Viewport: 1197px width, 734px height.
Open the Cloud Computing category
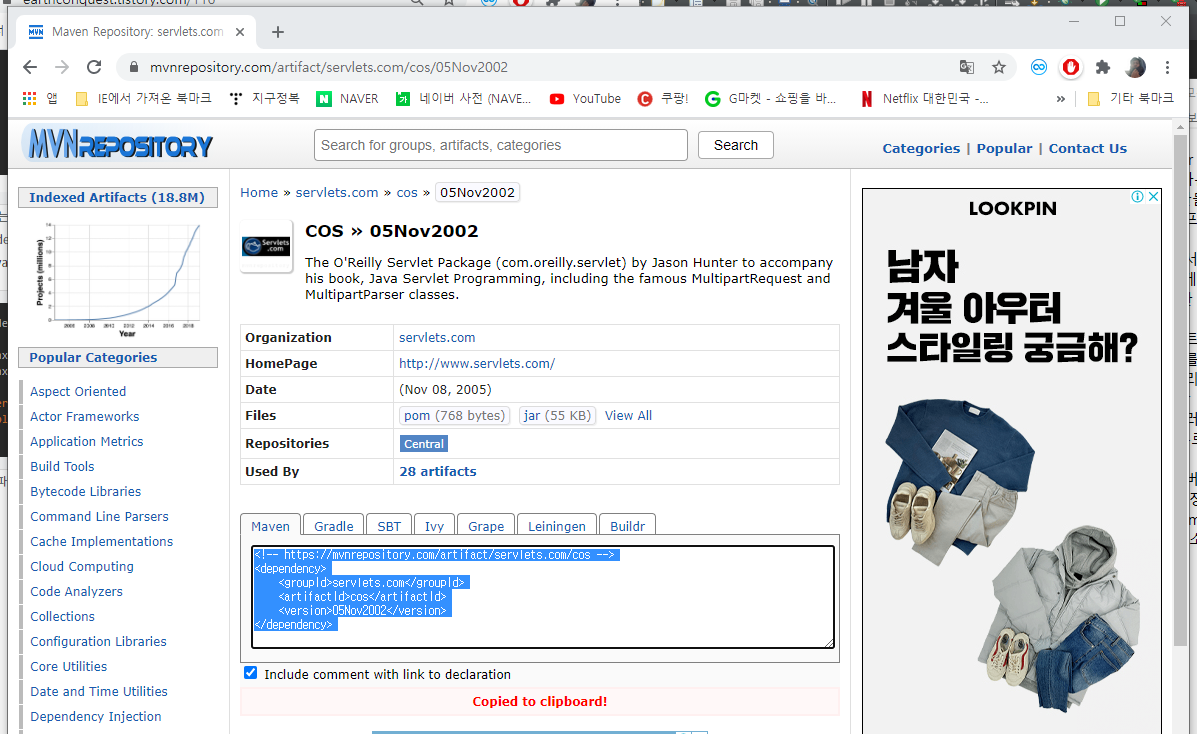point(82,566)
